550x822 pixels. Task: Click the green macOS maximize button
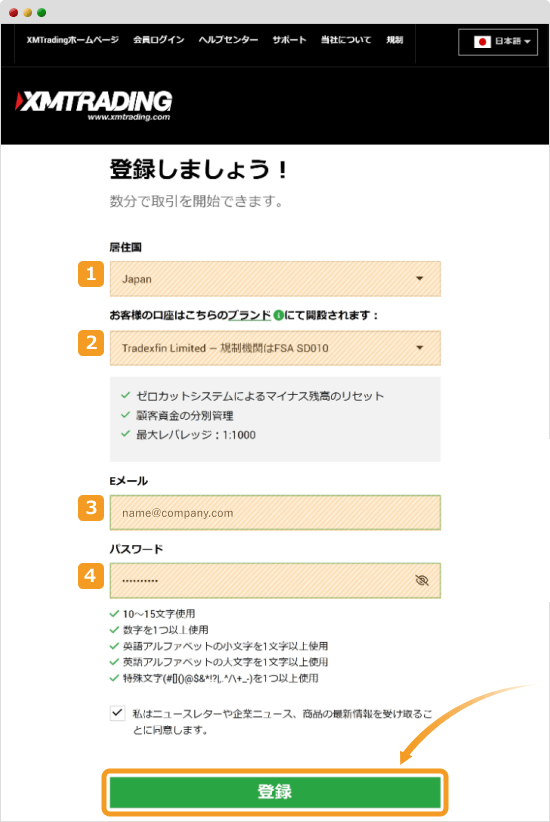pos(41,13)
